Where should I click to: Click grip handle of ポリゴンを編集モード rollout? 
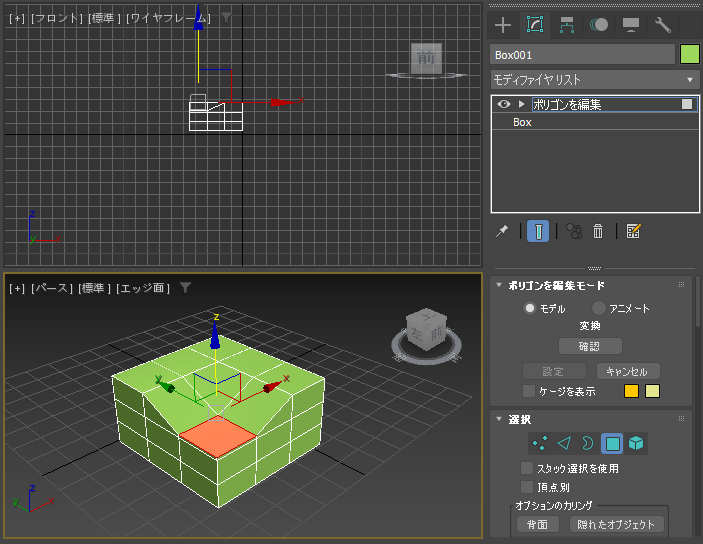[x=681, y=285]
